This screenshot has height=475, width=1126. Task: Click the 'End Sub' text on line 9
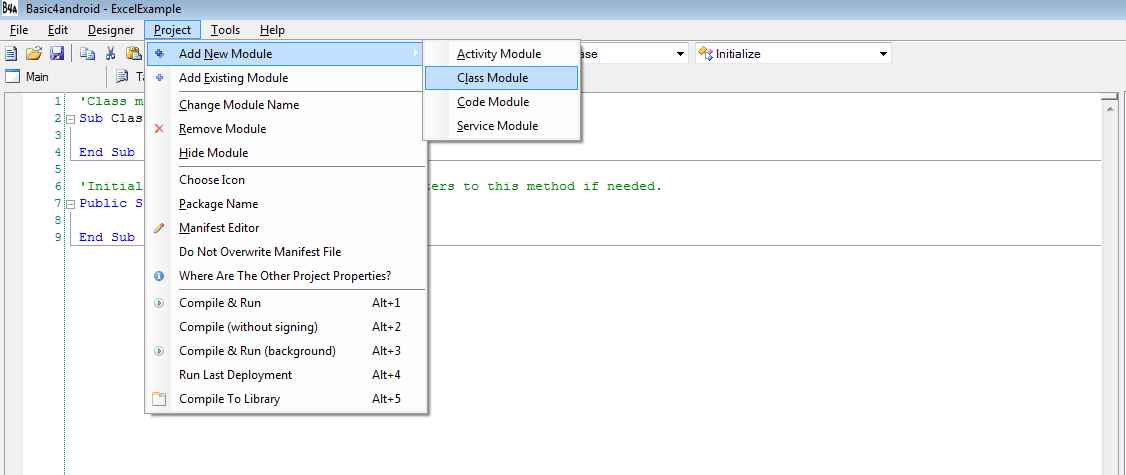coord(107,237)
